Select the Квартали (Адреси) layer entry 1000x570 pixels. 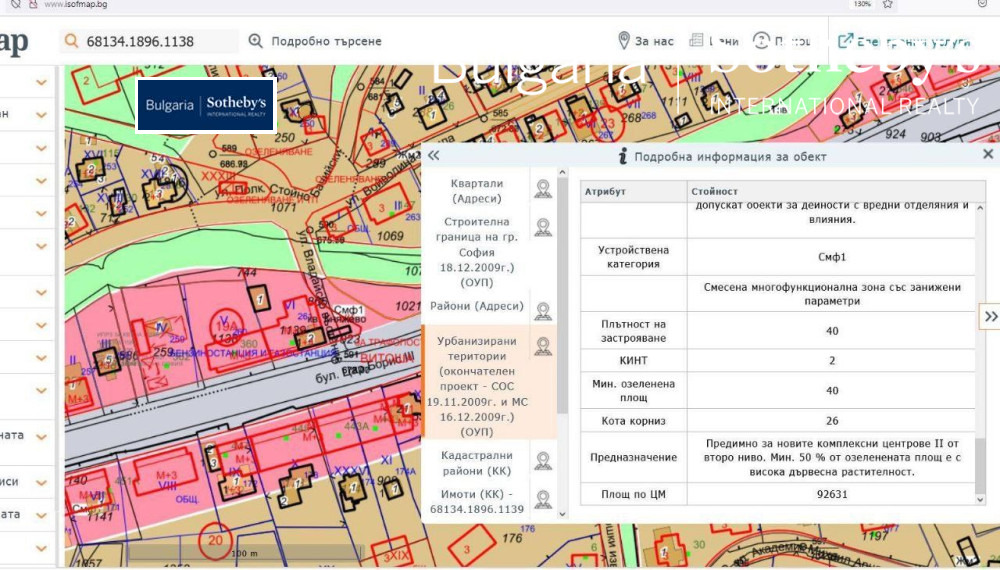[477, 191]
